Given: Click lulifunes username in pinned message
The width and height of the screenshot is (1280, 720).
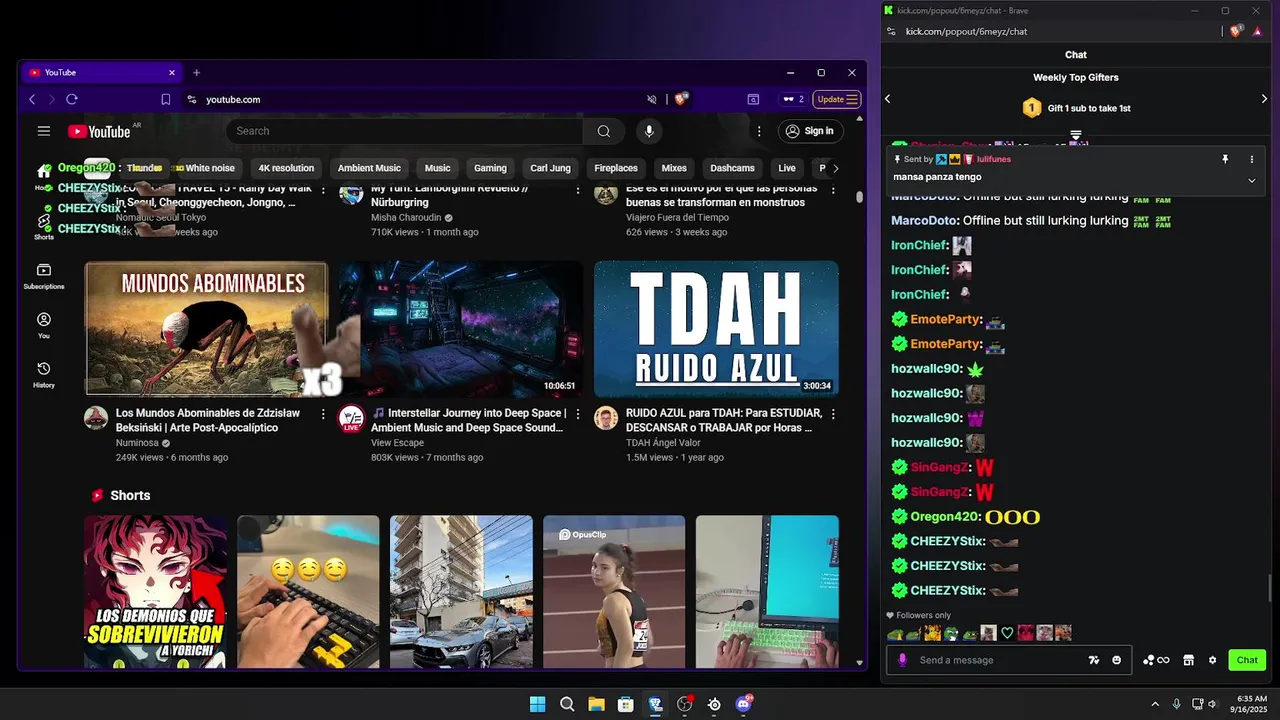Looking at the screenshot, I should (x=994, y=159).
